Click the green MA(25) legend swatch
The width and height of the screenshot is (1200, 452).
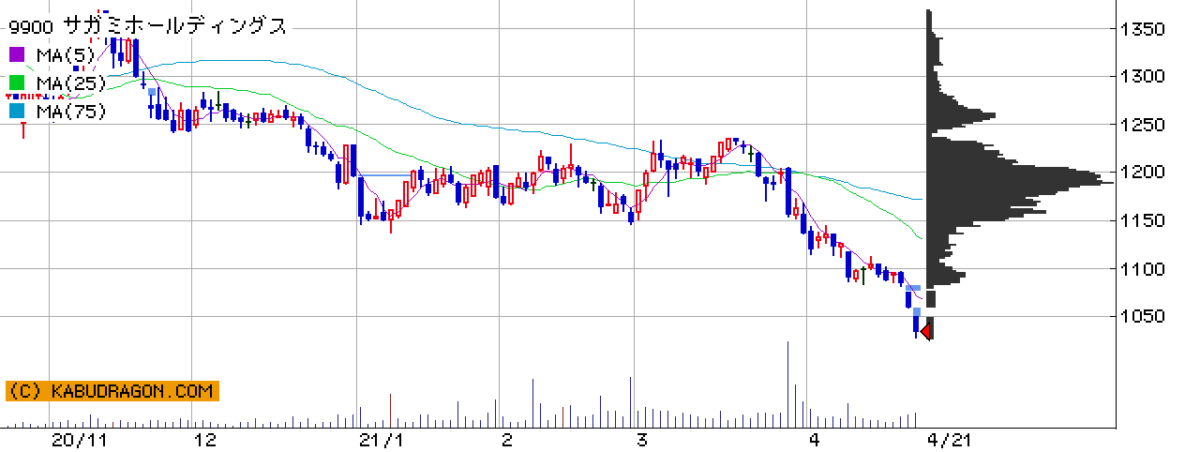[x=17, y=83]
